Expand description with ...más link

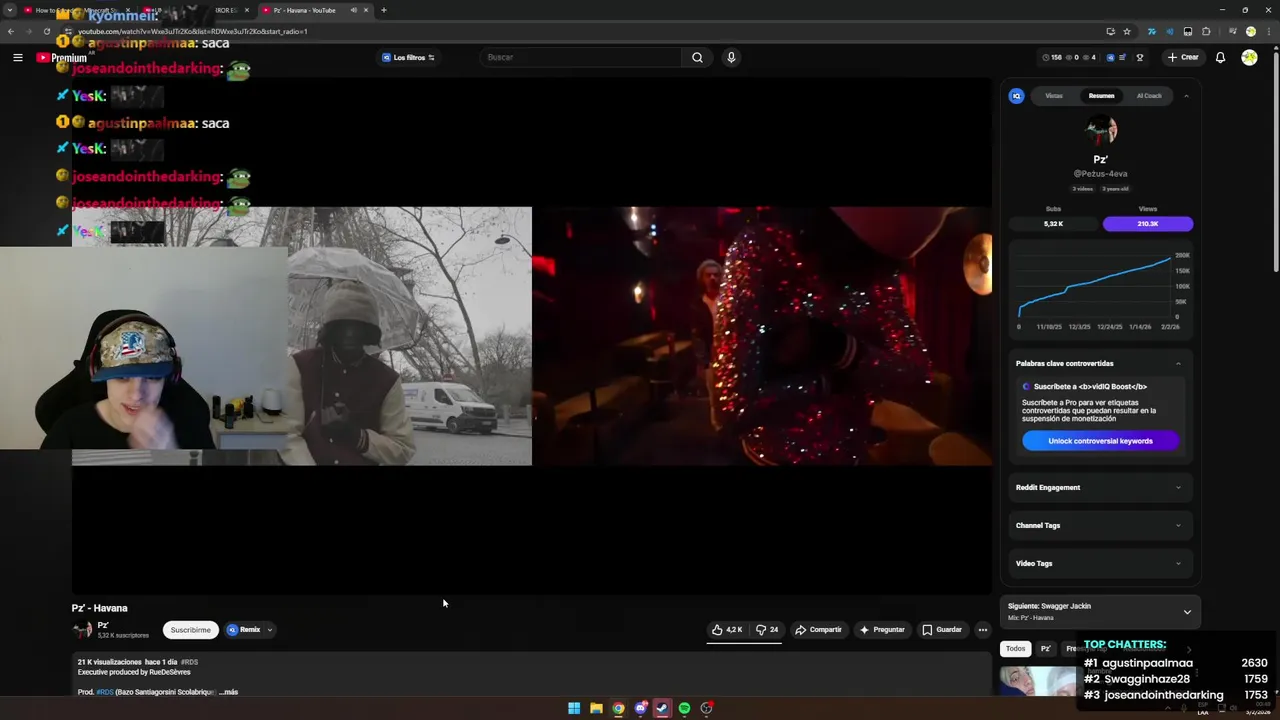pyautogui.click(x=228, y=692)
